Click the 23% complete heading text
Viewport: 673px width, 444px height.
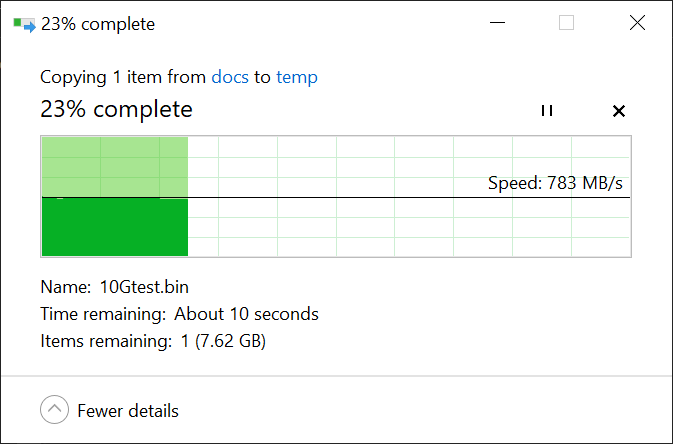(x=116, y=109)
